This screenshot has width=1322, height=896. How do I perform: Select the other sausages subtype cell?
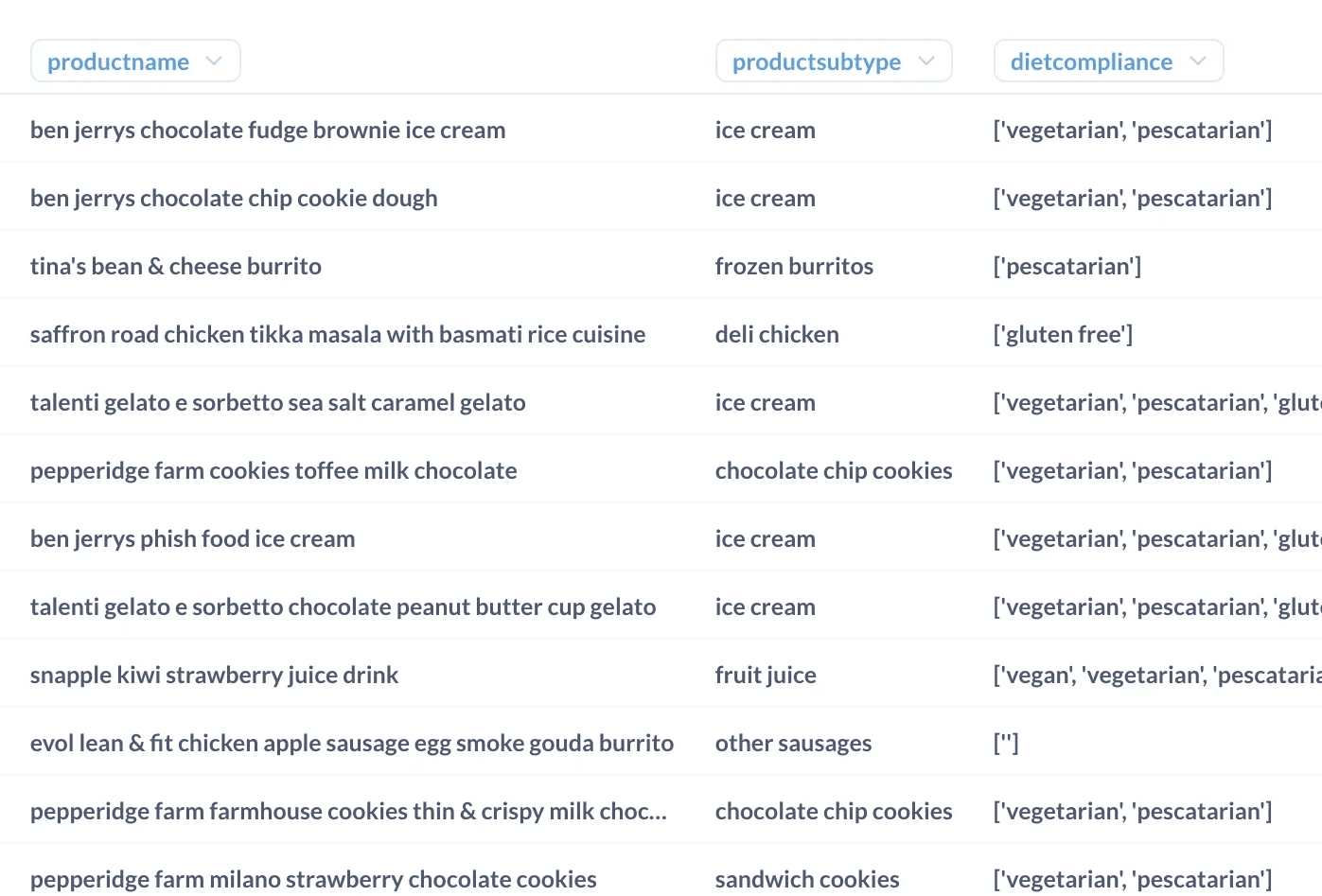click(793, 743)
